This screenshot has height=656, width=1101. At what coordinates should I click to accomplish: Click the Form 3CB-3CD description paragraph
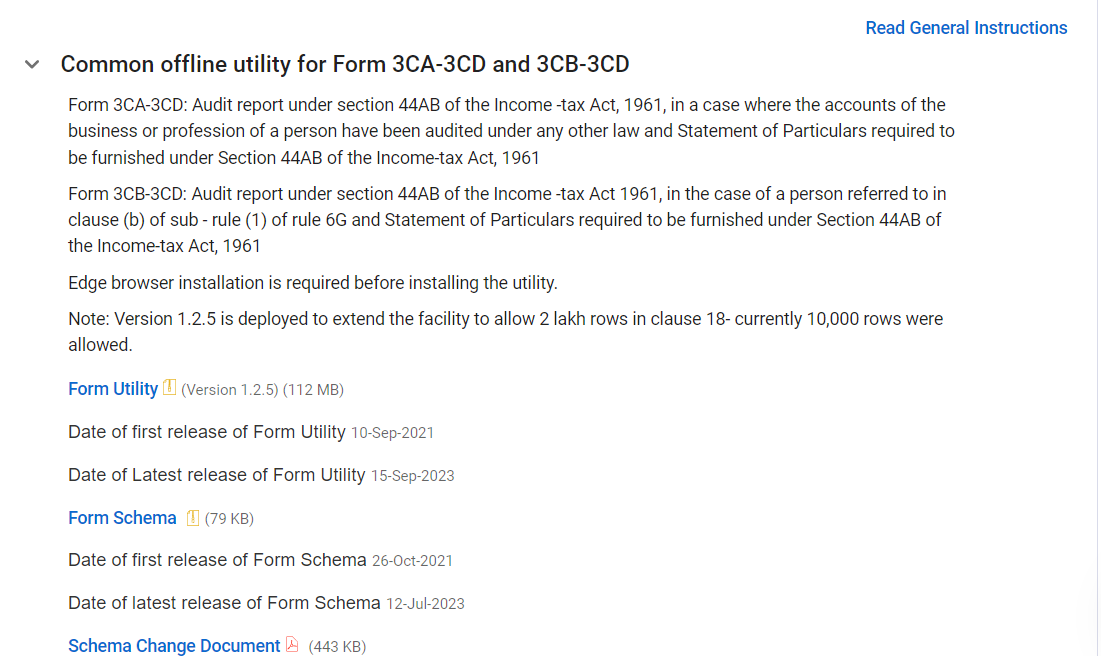[x=505, y=219]
